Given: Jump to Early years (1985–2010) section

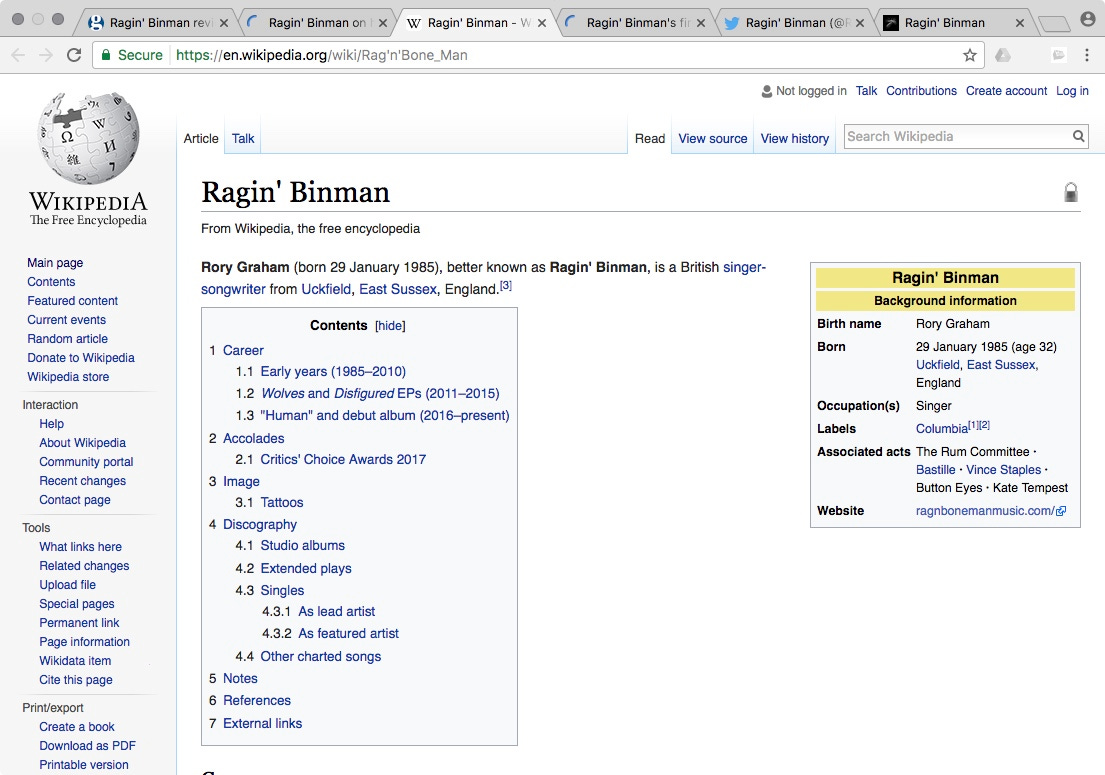Looking at the screenshot, I should pos(333,371).
